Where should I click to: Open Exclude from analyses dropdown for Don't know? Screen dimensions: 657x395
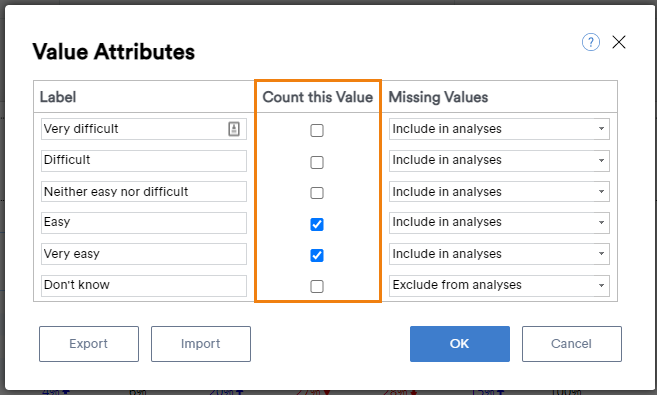(x=499, y=285)
